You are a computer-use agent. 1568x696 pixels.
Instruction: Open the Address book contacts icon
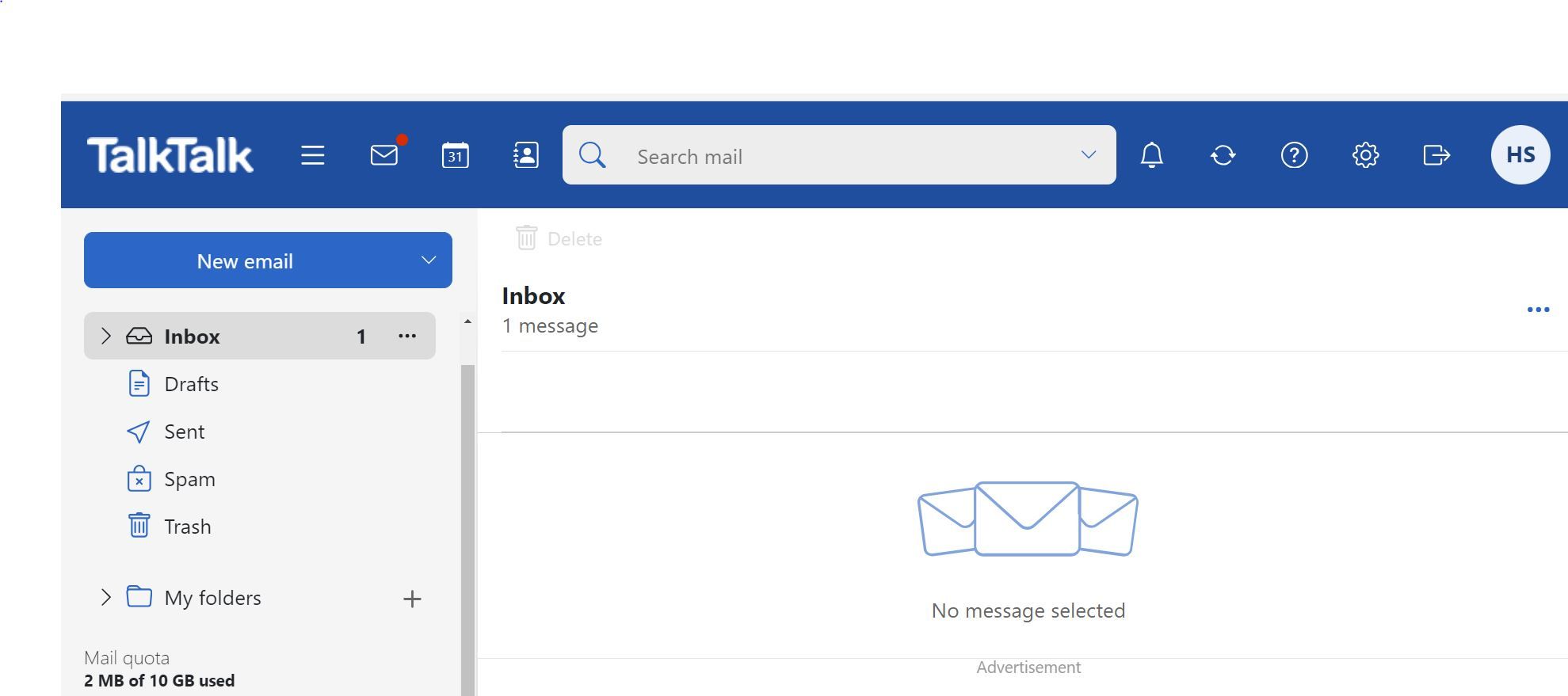pos(526,155)
